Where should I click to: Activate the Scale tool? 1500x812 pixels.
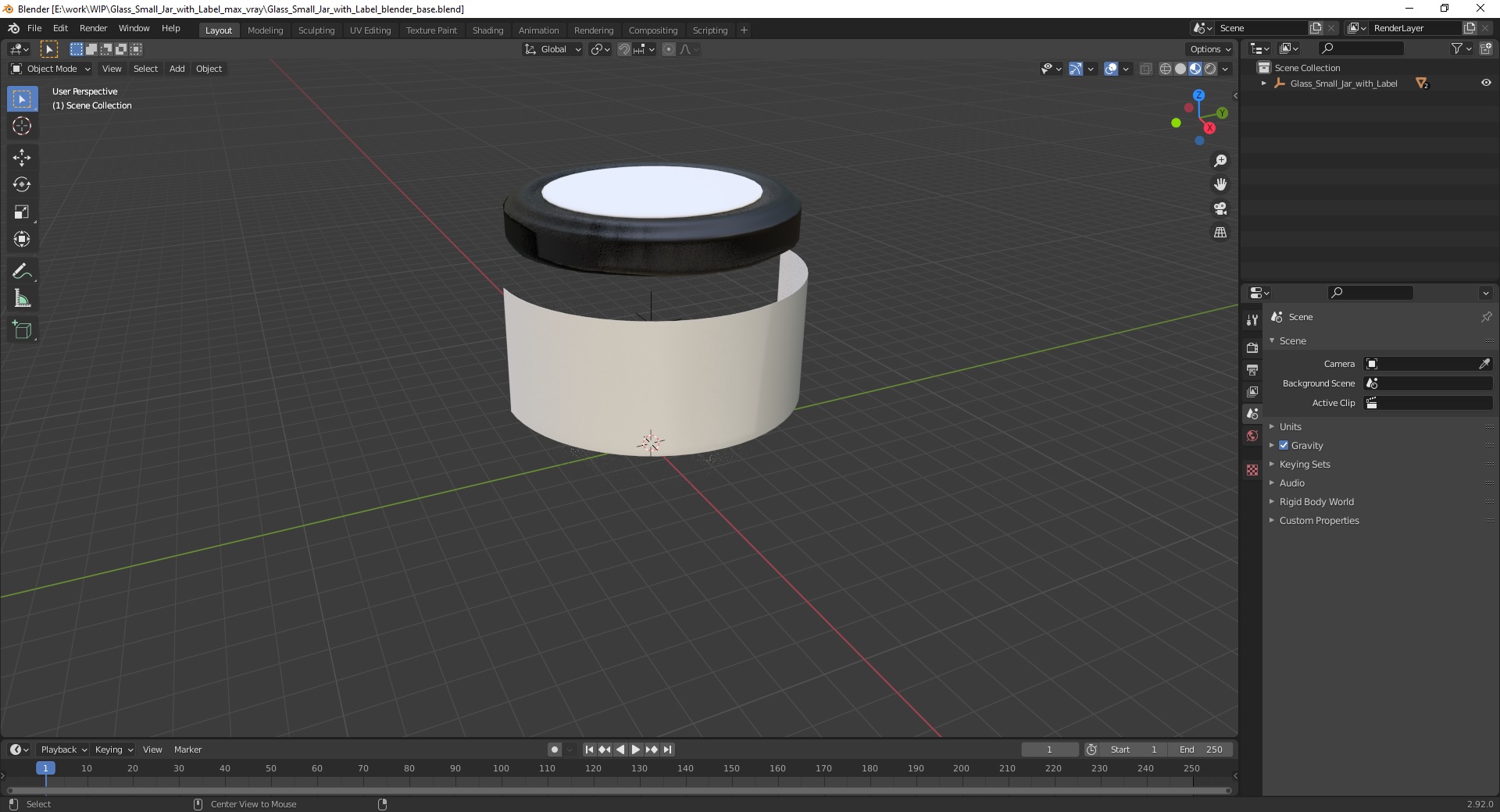coord(22,212)
